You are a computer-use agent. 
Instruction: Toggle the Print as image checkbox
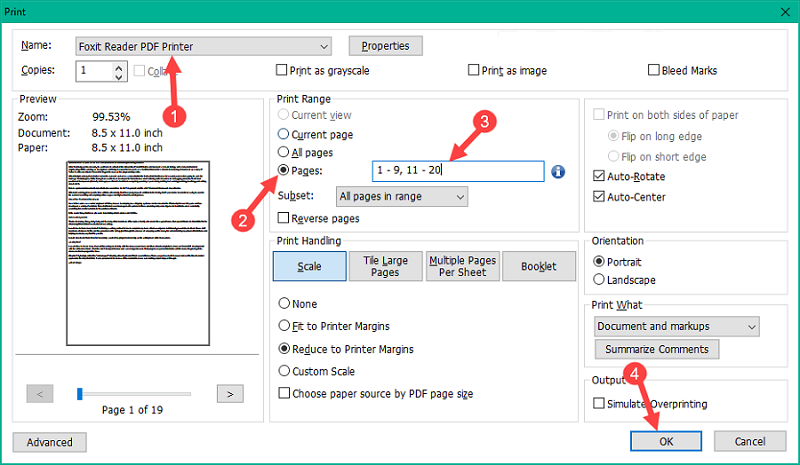pyautogui.click(x=474, y=71)
